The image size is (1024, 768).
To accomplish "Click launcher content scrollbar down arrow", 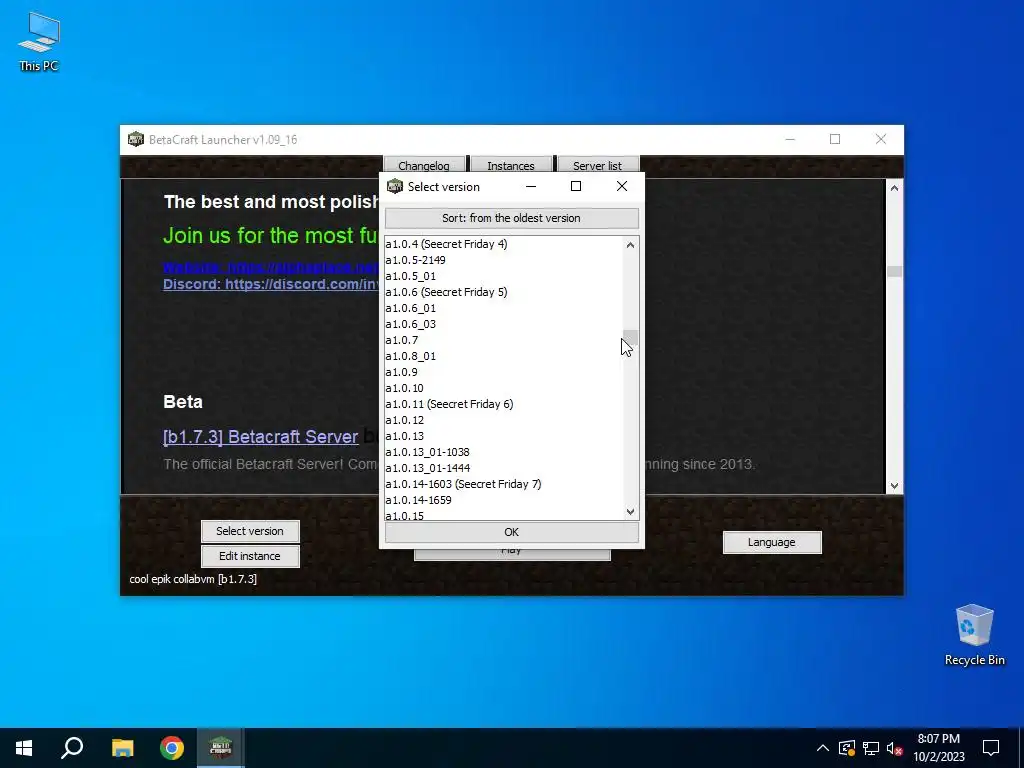I will pos(894,486).
